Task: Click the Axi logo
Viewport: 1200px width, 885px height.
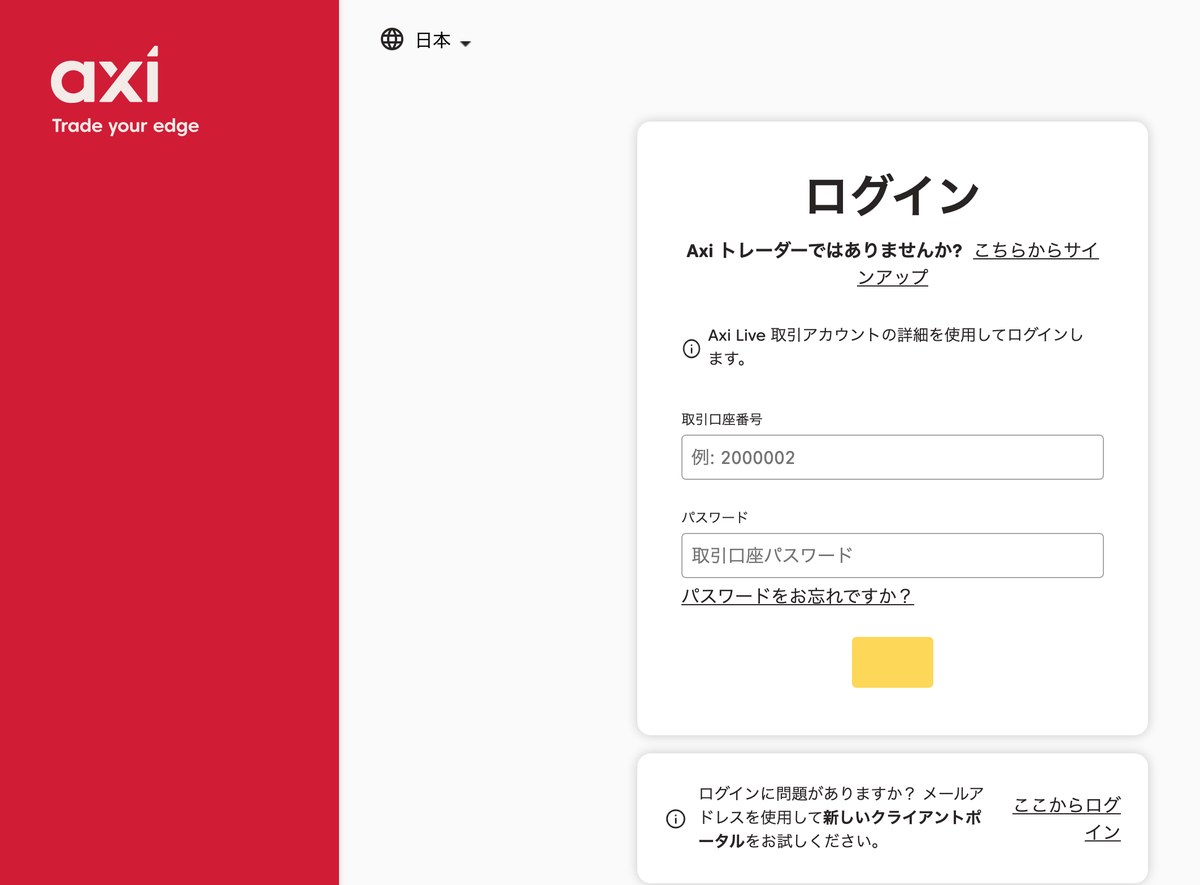Action: click(x=105, y=75)
